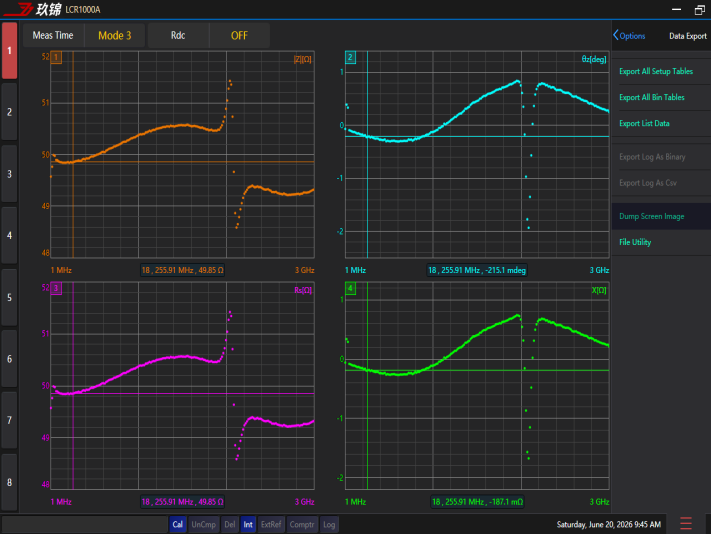Toggle the Rdc OFF setting

coord(239,35)
